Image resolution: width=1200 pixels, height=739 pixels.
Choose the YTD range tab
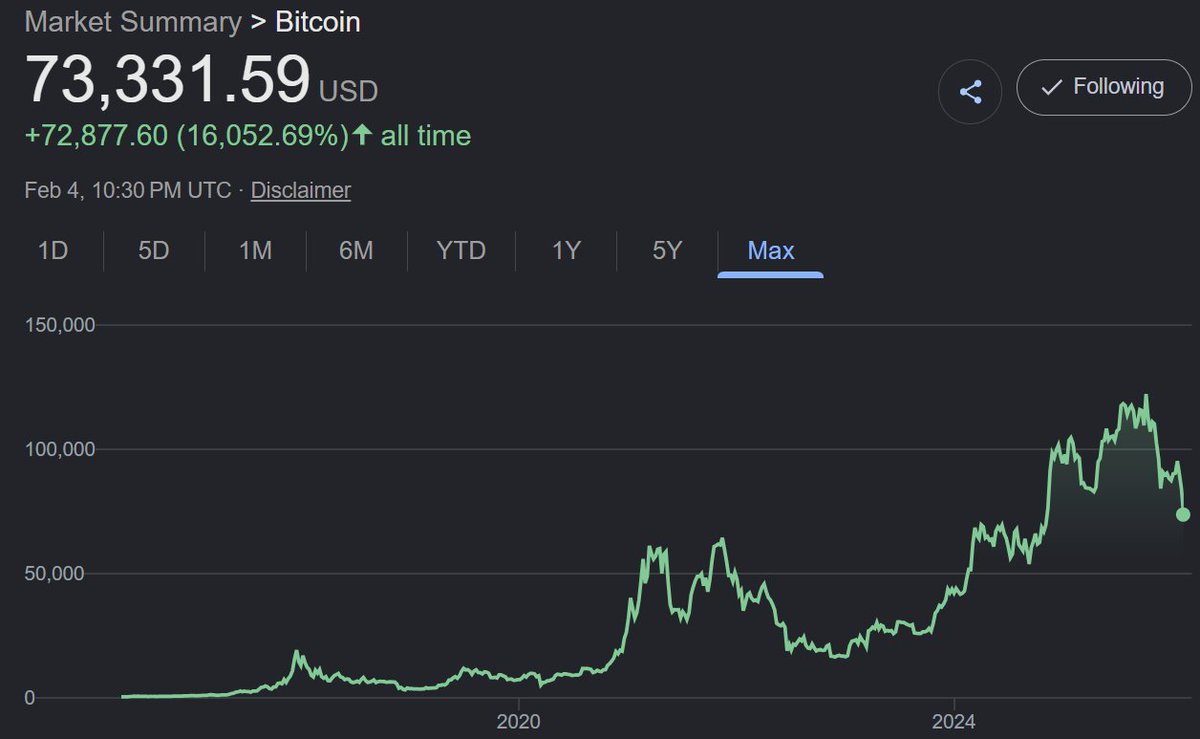coord(461,250)
